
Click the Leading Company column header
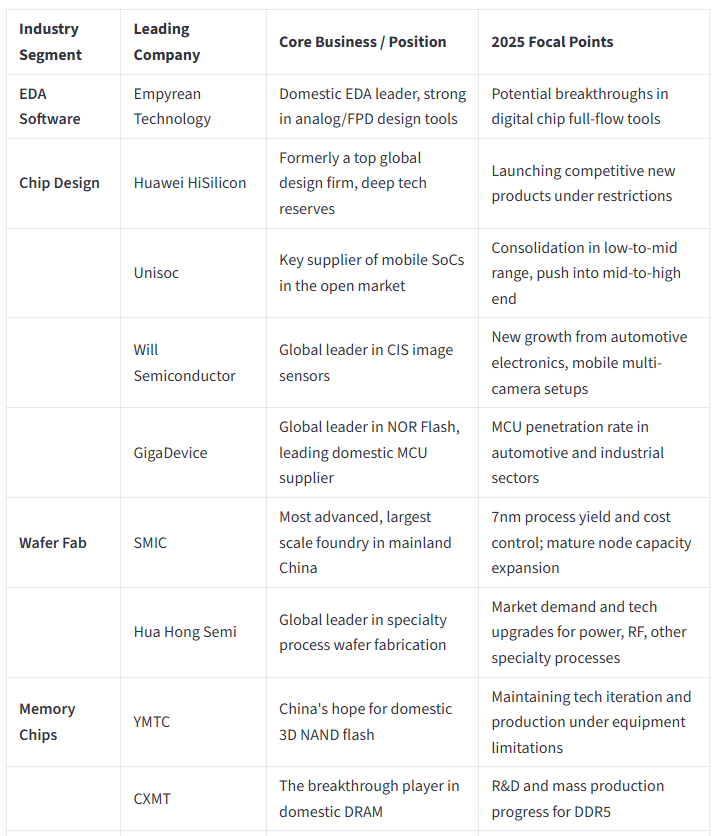coord(166,42)
